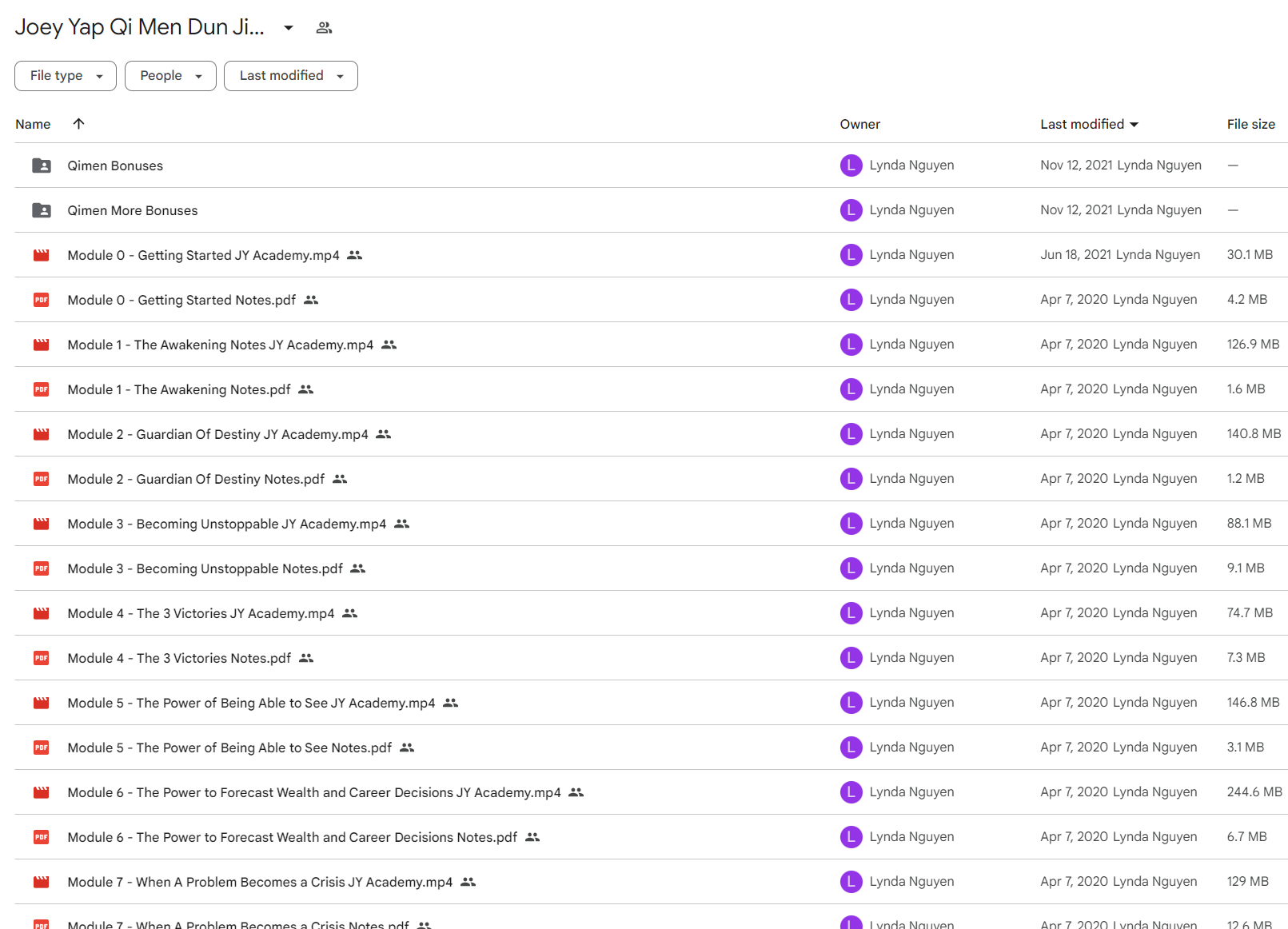Open Module 2 - Guardian Of Destiny Notes.pdf

coord(196,479)
